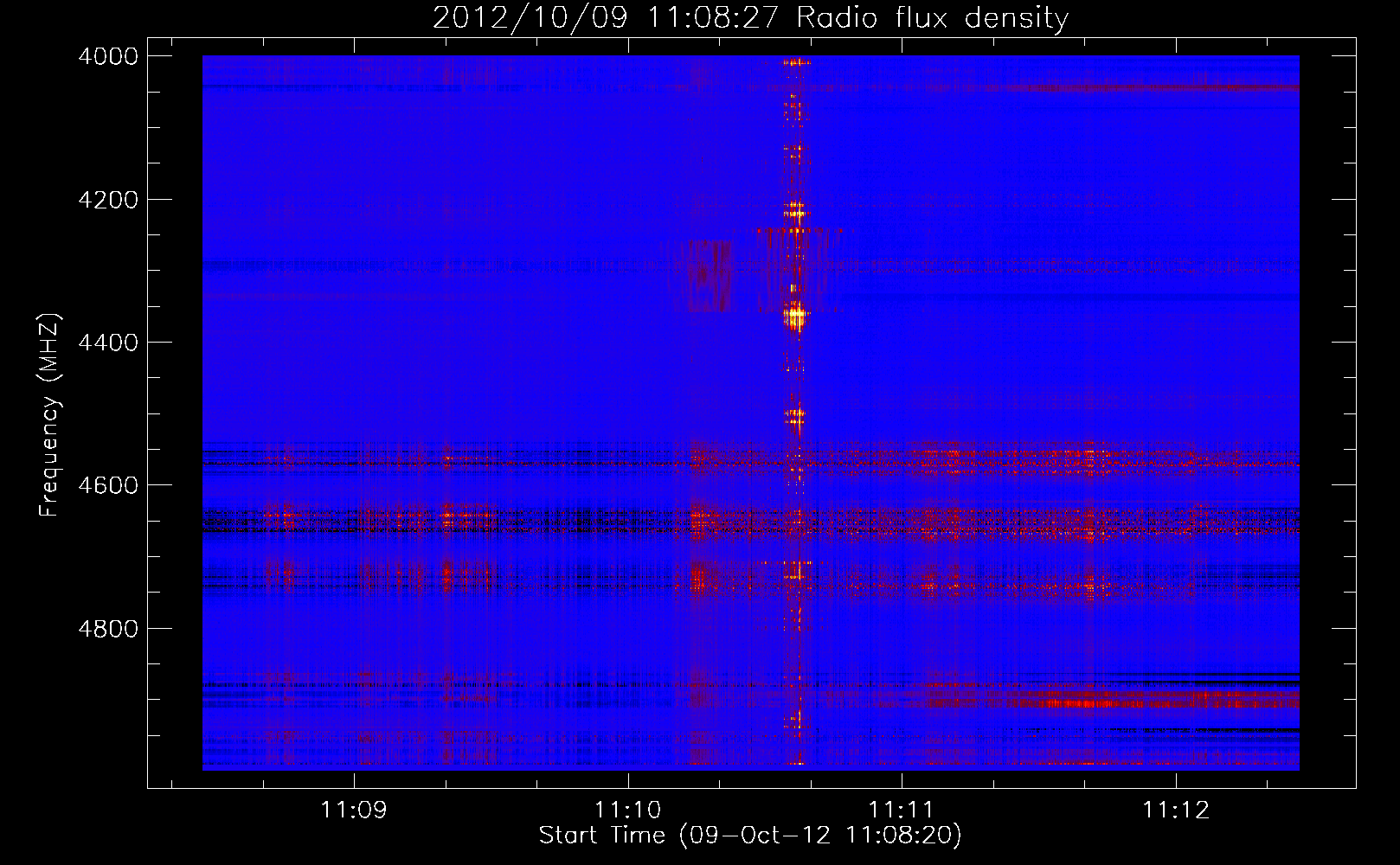Click the "4400" frequency tick label
Viewport: 1400px width, 865px height.
pos(108,343)
